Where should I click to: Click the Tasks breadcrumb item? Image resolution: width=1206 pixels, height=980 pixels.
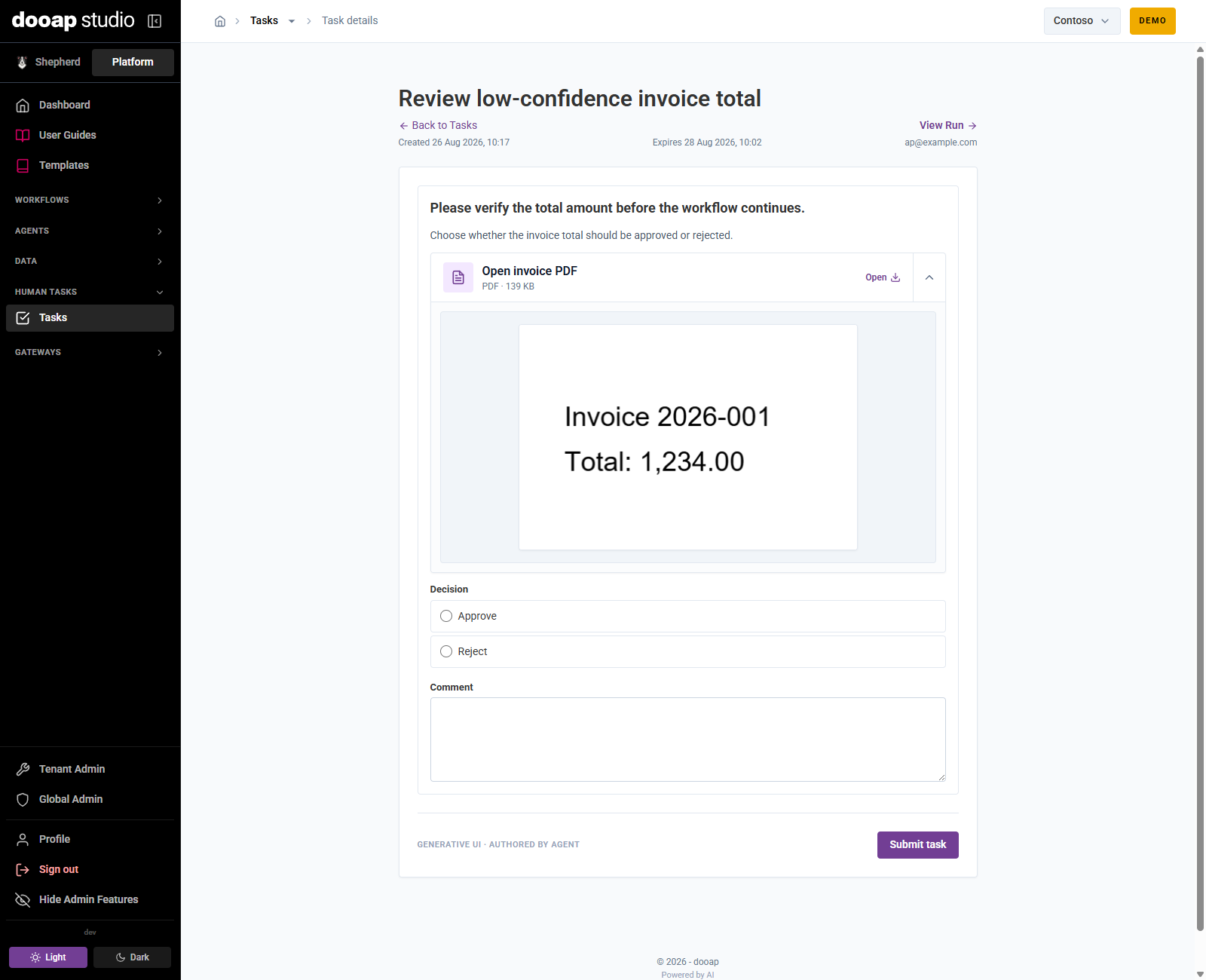pos(264,21)
